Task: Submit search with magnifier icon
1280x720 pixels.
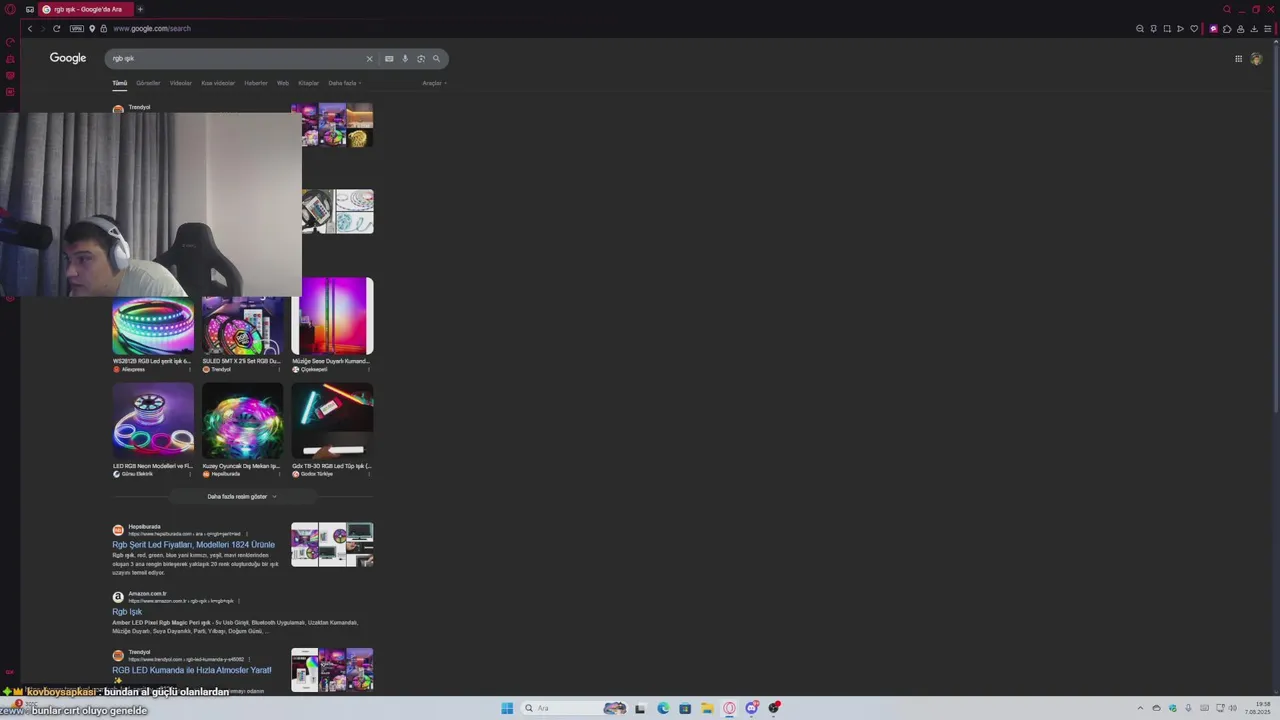Action: point(436,58)
